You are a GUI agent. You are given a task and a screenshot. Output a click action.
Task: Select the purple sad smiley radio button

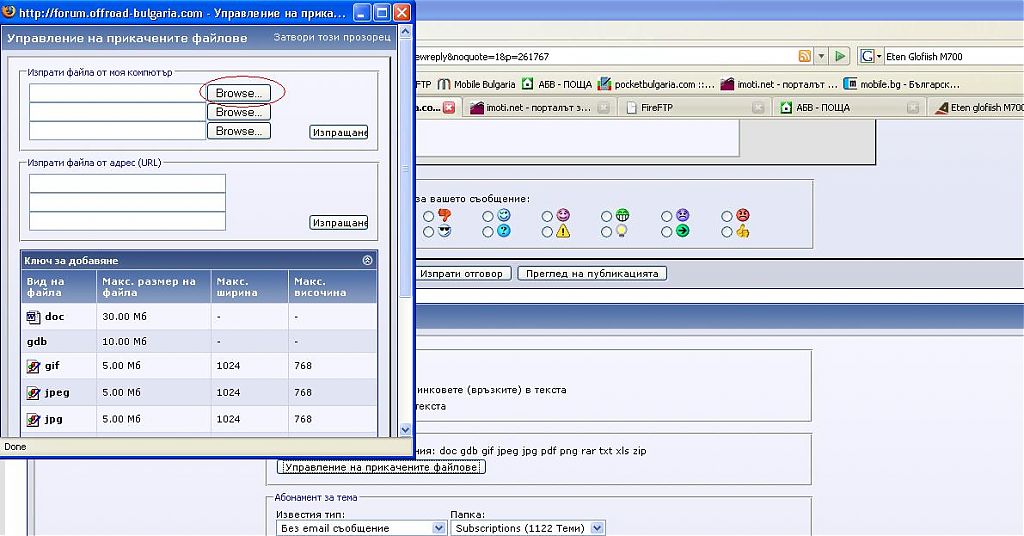point(667,216)
